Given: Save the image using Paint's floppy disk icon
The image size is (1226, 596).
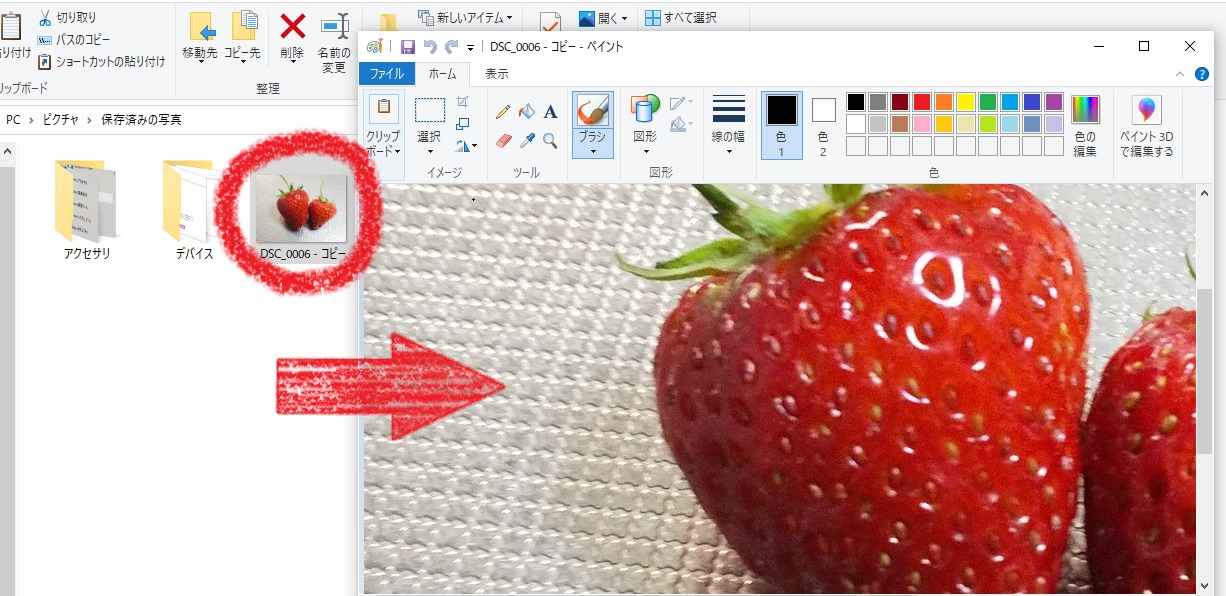Looking at the screenshot, I should (x=408, y=47).
